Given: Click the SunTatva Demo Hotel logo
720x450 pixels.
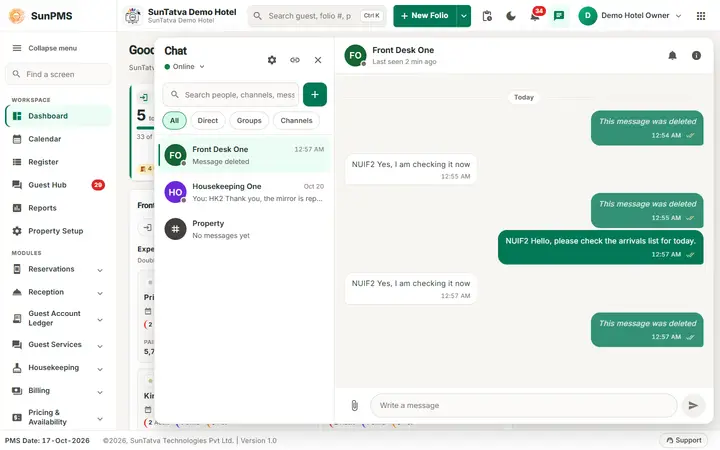Looking at the screenshot, I should coord(133,16).
